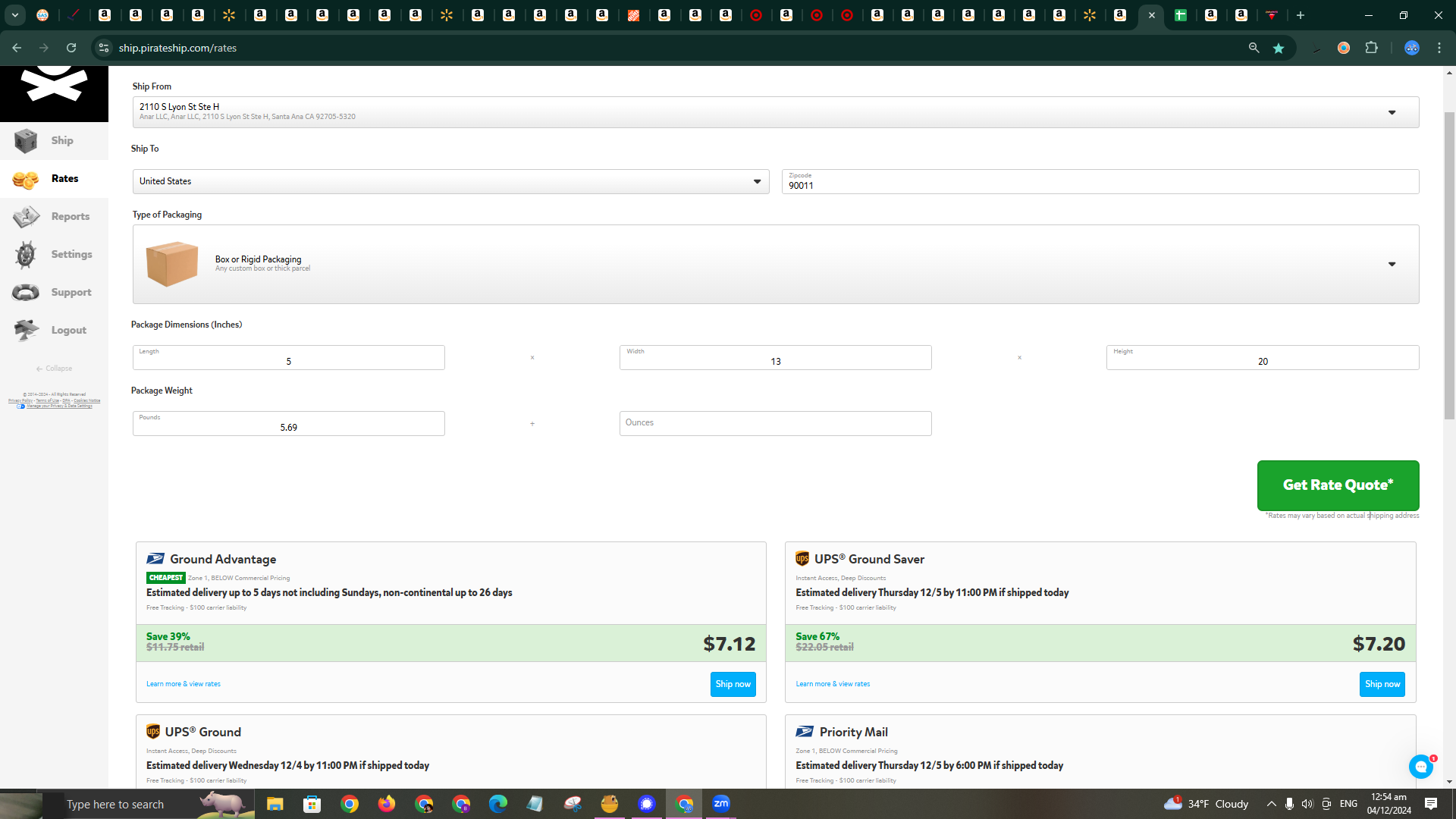Click the $7.12 Ground Advantage price

pyautogui.click(x=729, y=644)
